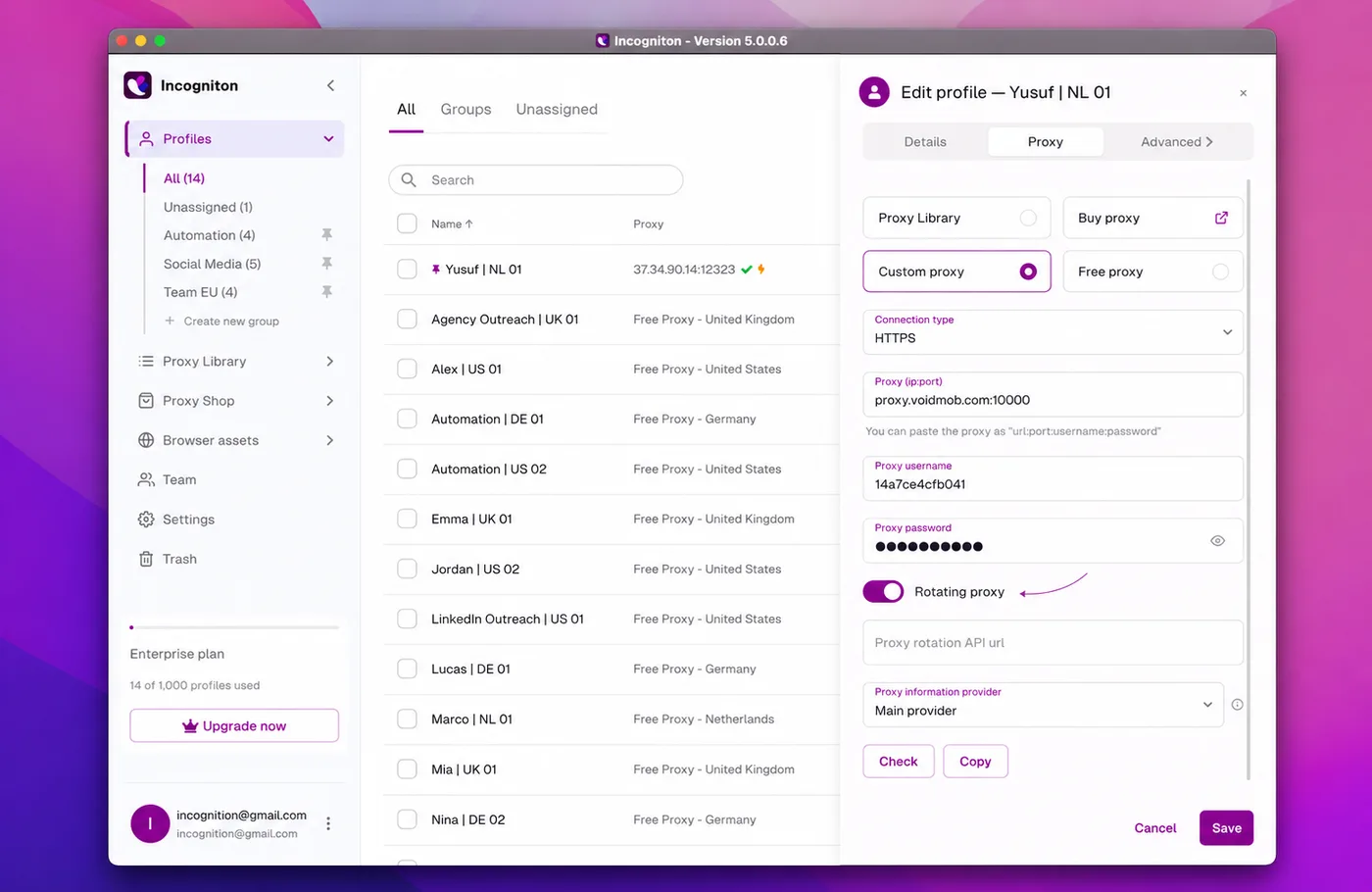
Task: Expand the Proxy Library sidebar chevron
Action: (329, 362)
